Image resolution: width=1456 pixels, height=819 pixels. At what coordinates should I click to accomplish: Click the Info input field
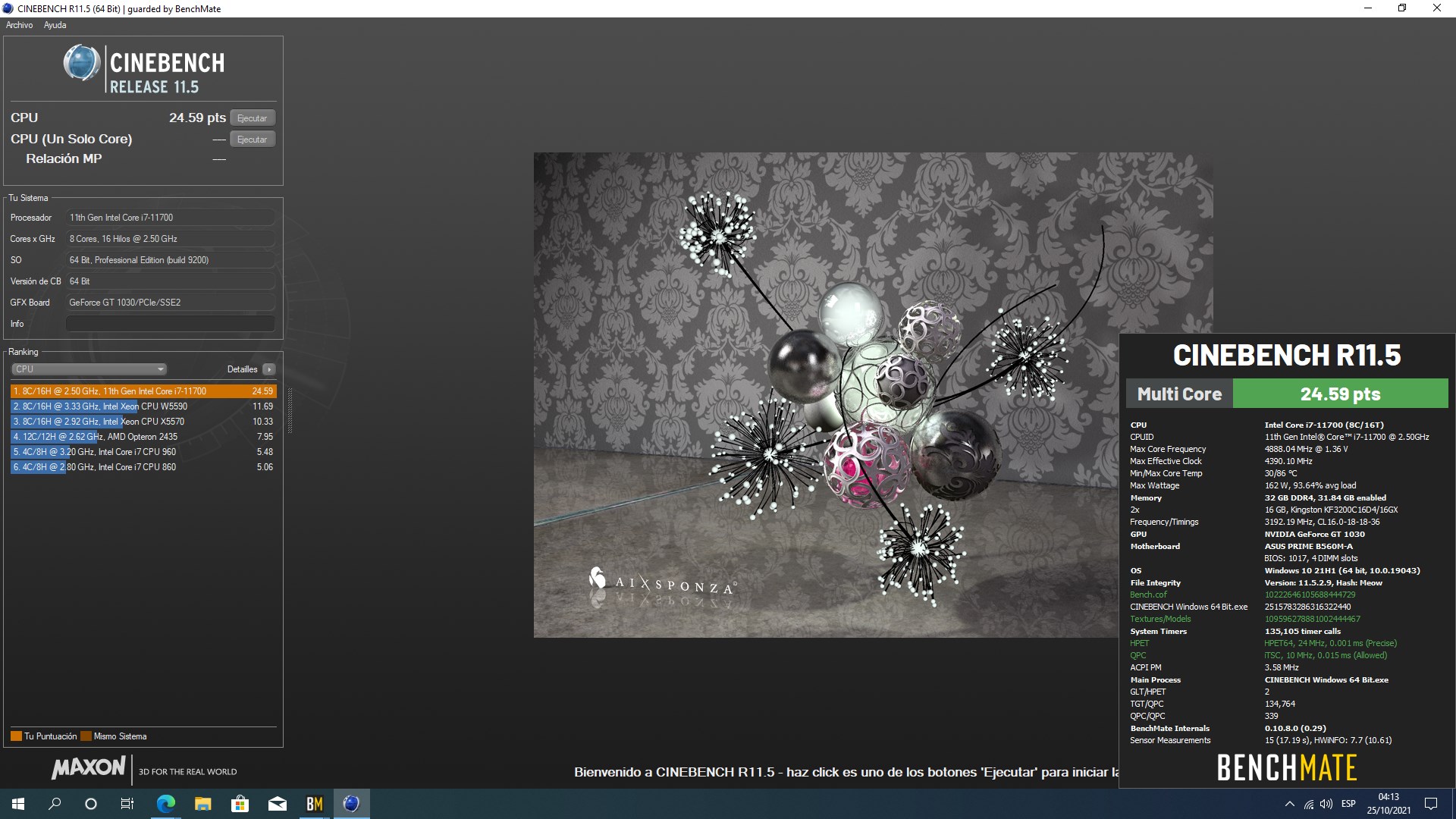click(x=170, y=324)
